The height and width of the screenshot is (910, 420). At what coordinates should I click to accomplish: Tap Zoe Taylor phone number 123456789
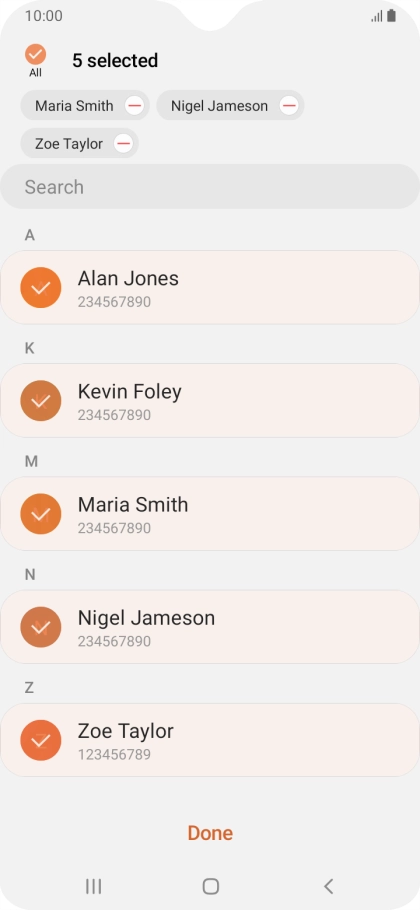(x=114, y=754)
